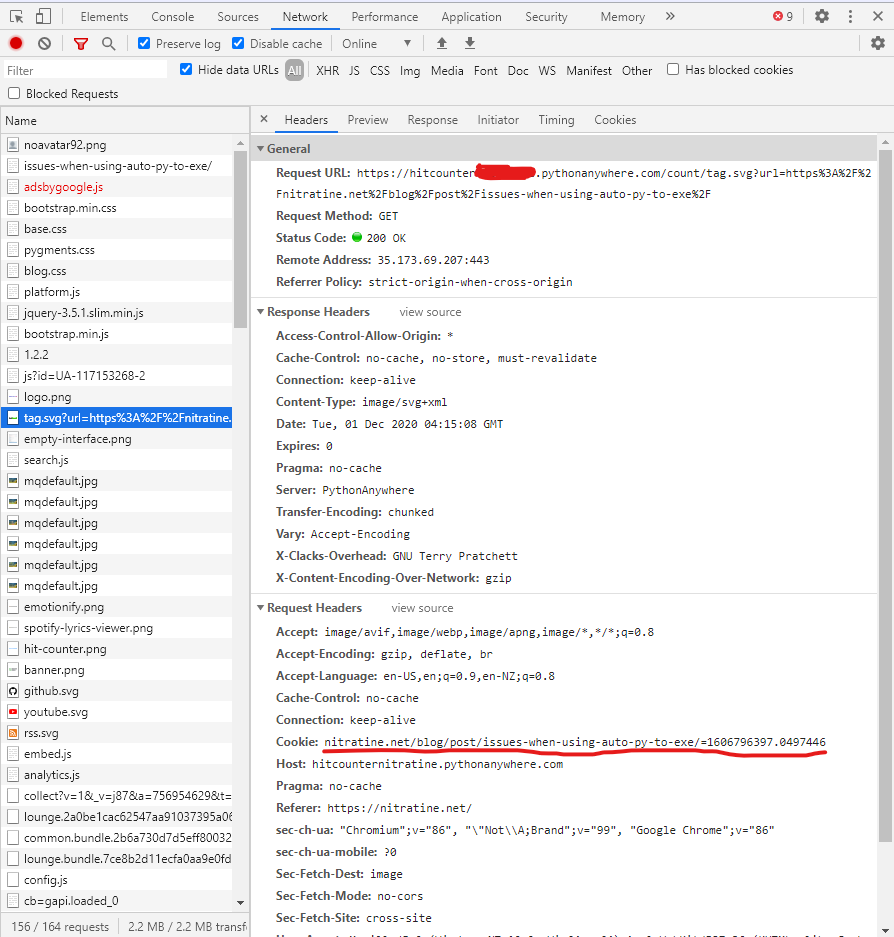This screenshot has height=937, width=894.
Task: Filter requests by Font type
Action: click(485, 71)
